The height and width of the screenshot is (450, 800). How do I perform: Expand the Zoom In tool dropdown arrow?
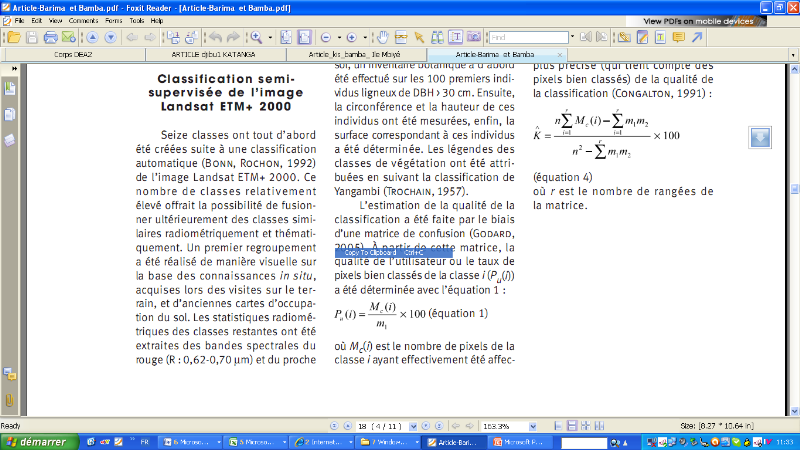point(270,38)
